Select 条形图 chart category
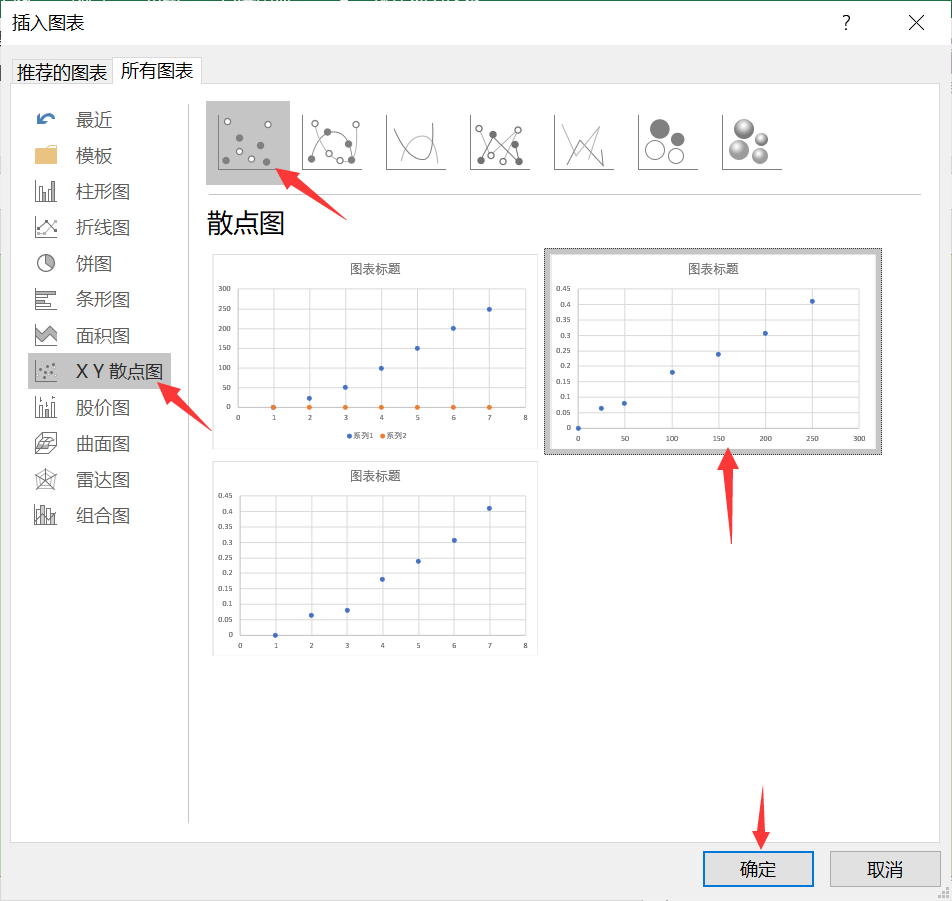Viewport: 952px width, 901px height. pos(99,299)
